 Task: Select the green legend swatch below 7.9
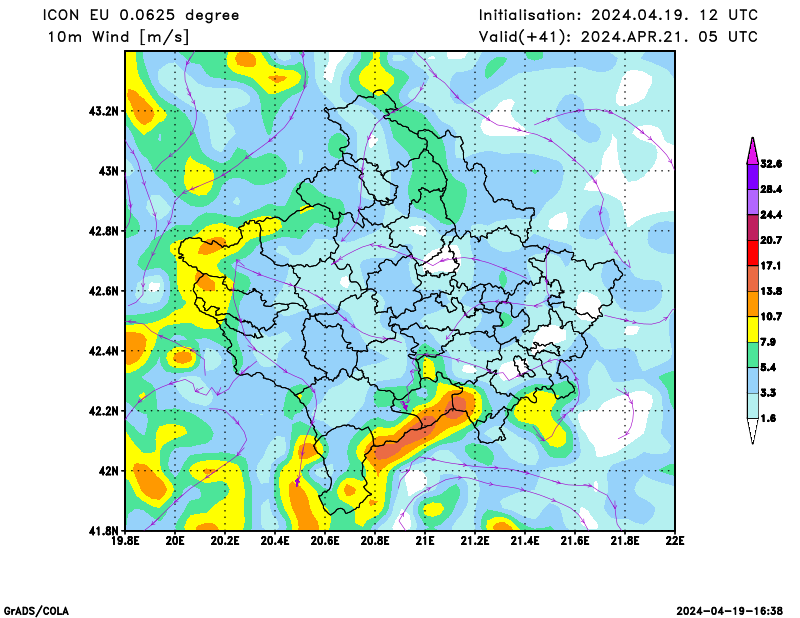coord(753,355)
